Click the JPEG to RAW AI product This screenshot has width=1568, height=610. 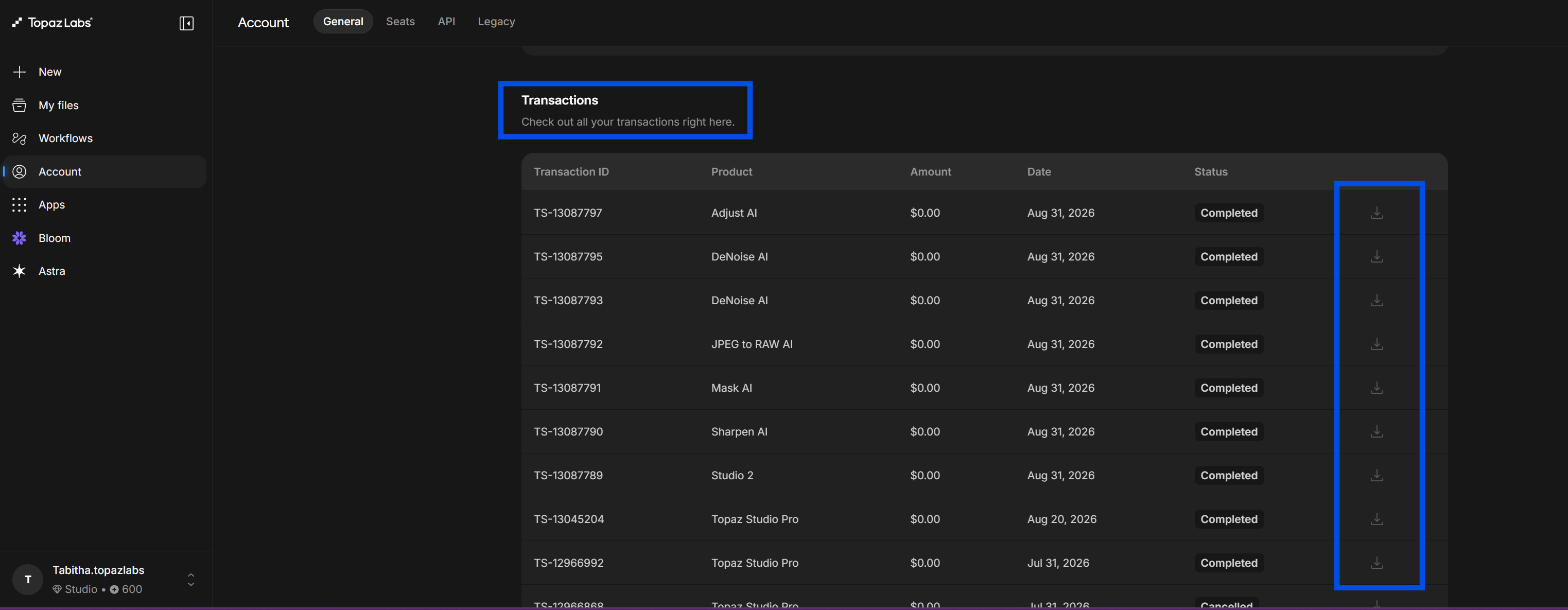tap(752, 344)
